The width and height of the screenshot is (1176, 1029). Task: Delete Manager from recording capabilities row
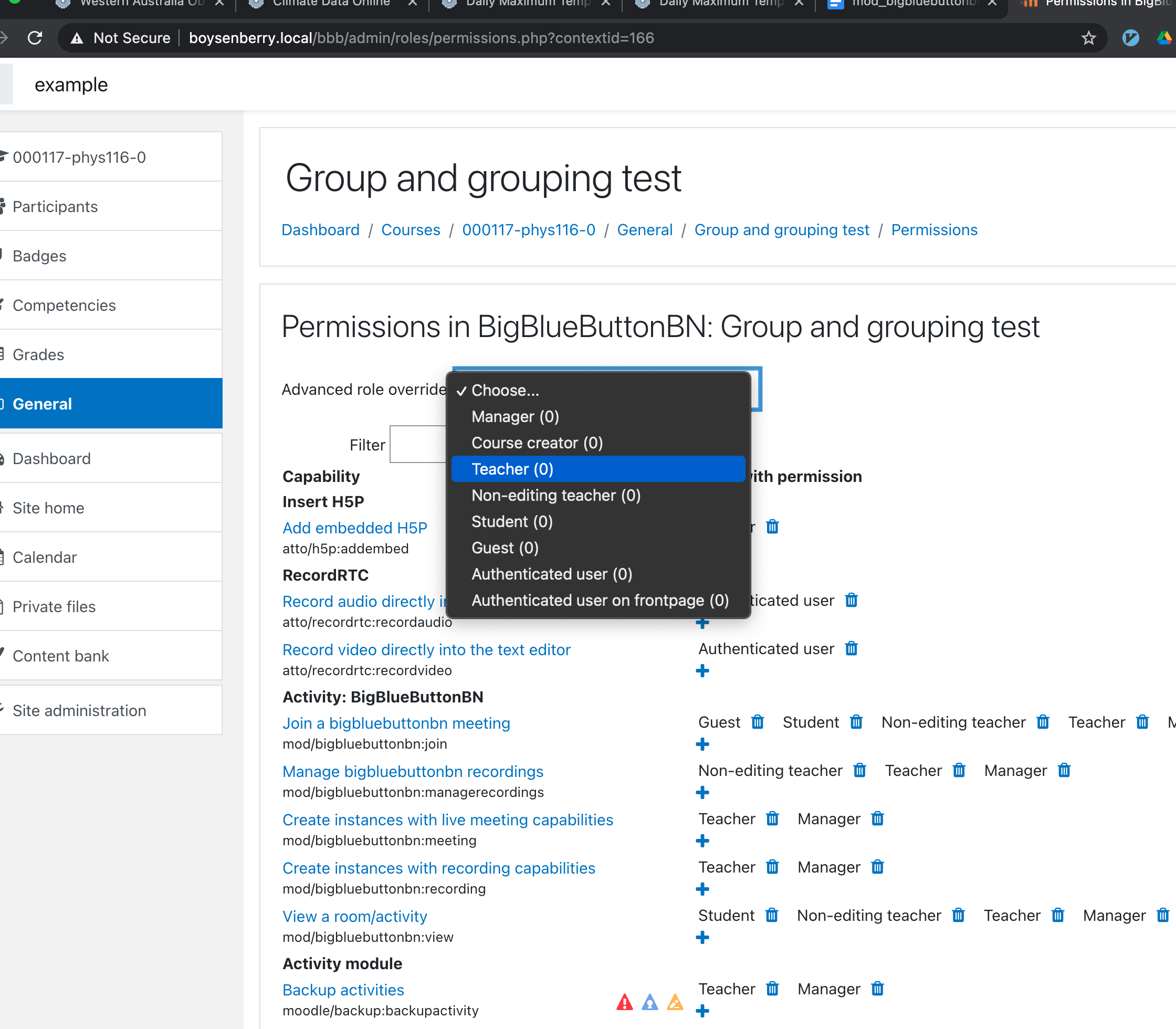click(x=877, y=866)
